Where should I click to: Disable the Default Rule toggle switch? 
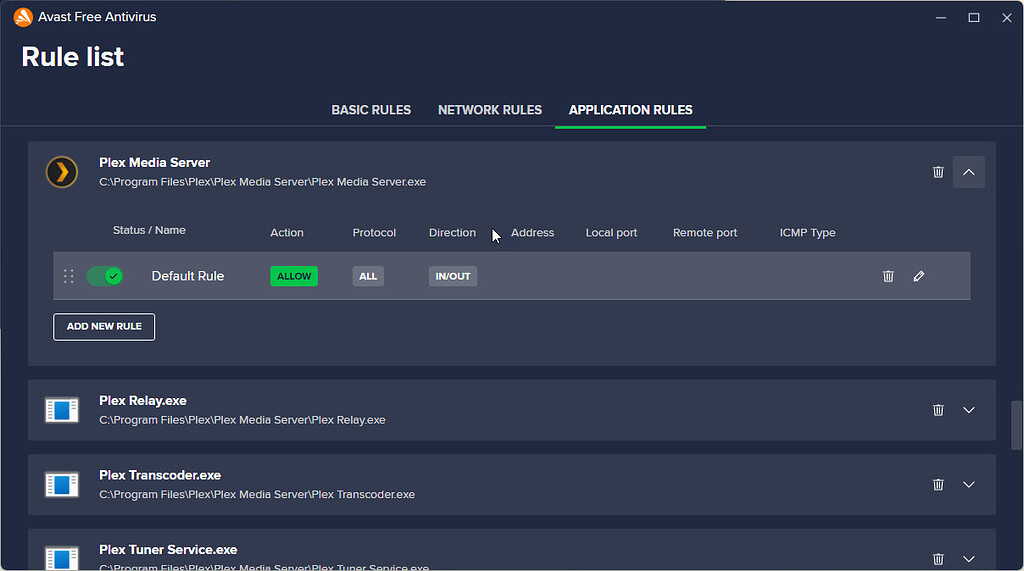(x=104, y=276)
